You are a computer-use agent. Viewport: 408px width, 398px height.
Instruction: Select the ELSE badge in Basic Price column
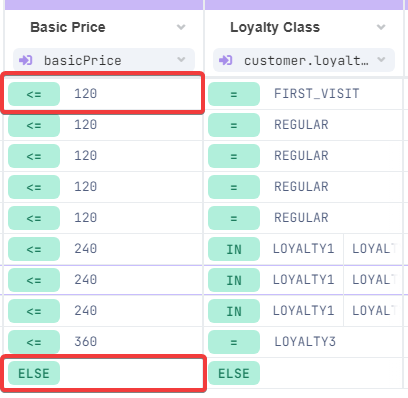(x=34, y=373)
